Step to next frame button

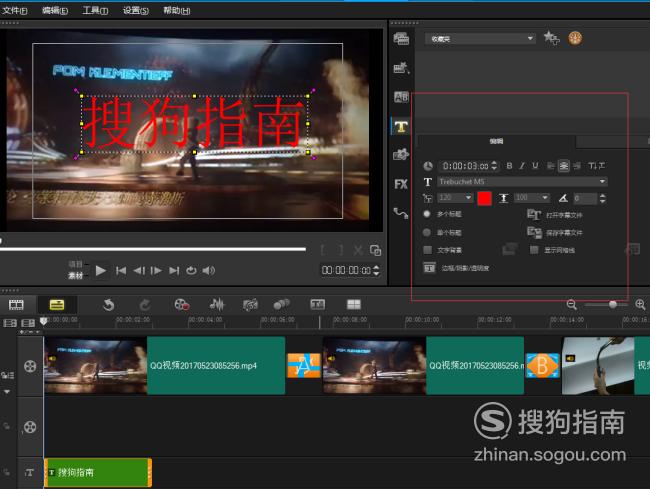pyautogui.click(x=156, y=271)
